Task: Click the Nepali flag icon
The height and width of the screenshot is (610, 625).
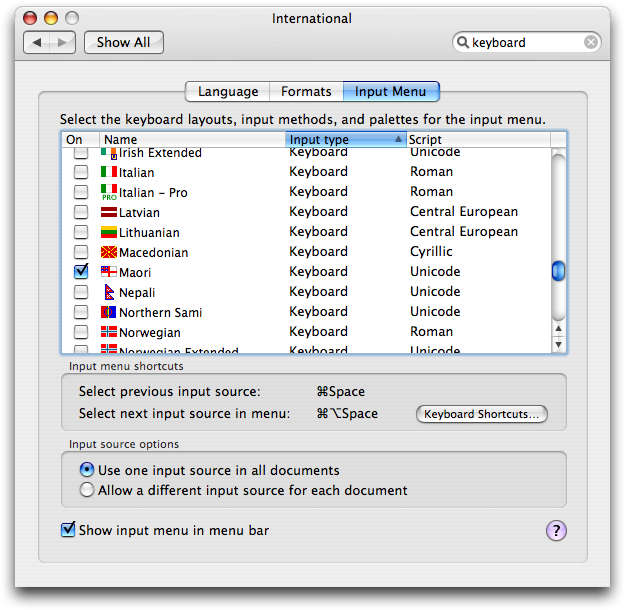Action: click(x=109, y=292)
